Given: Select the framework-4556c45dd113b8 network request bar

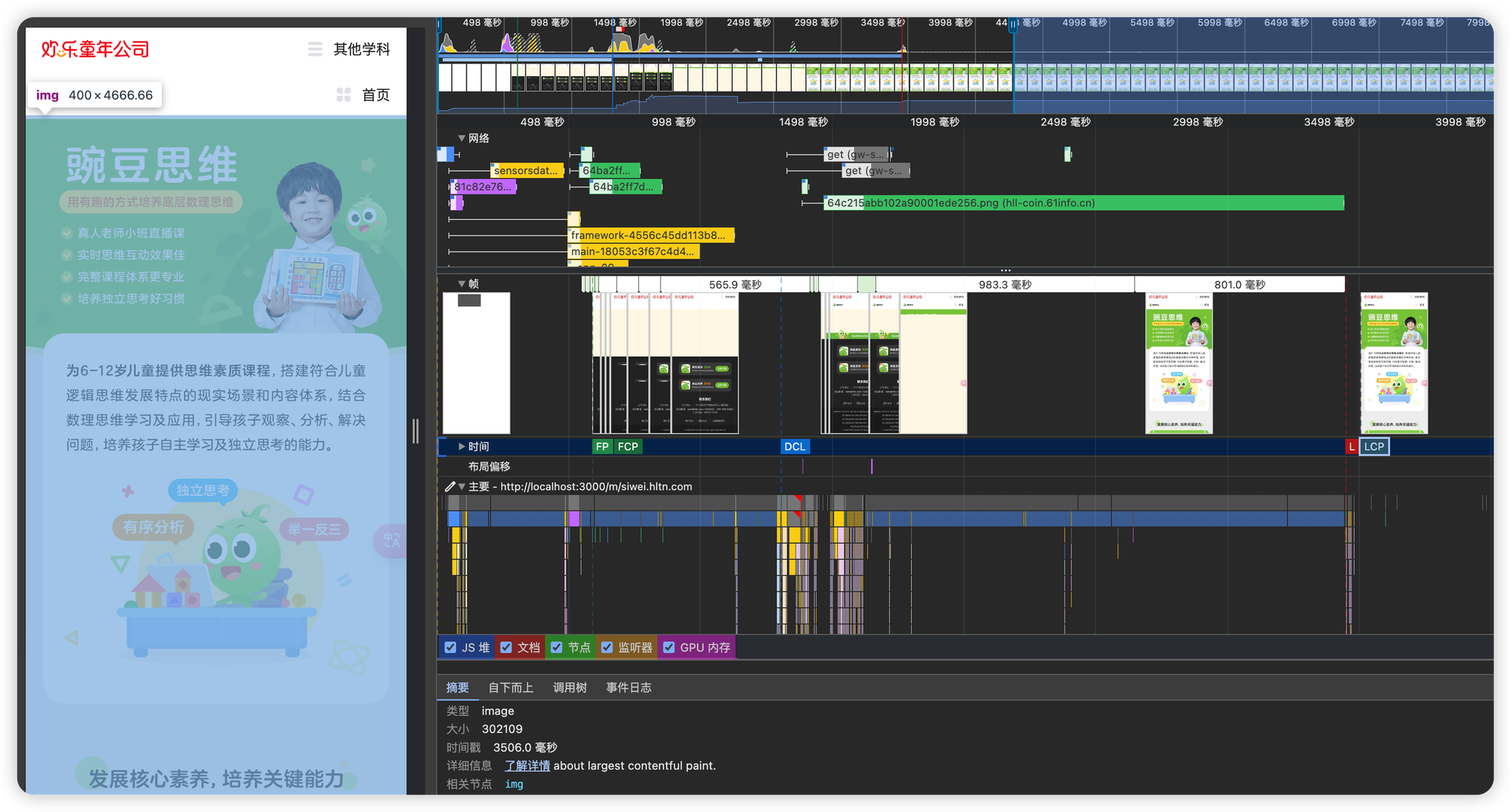Looking at the screenshot, I should (x=650, y=235).
